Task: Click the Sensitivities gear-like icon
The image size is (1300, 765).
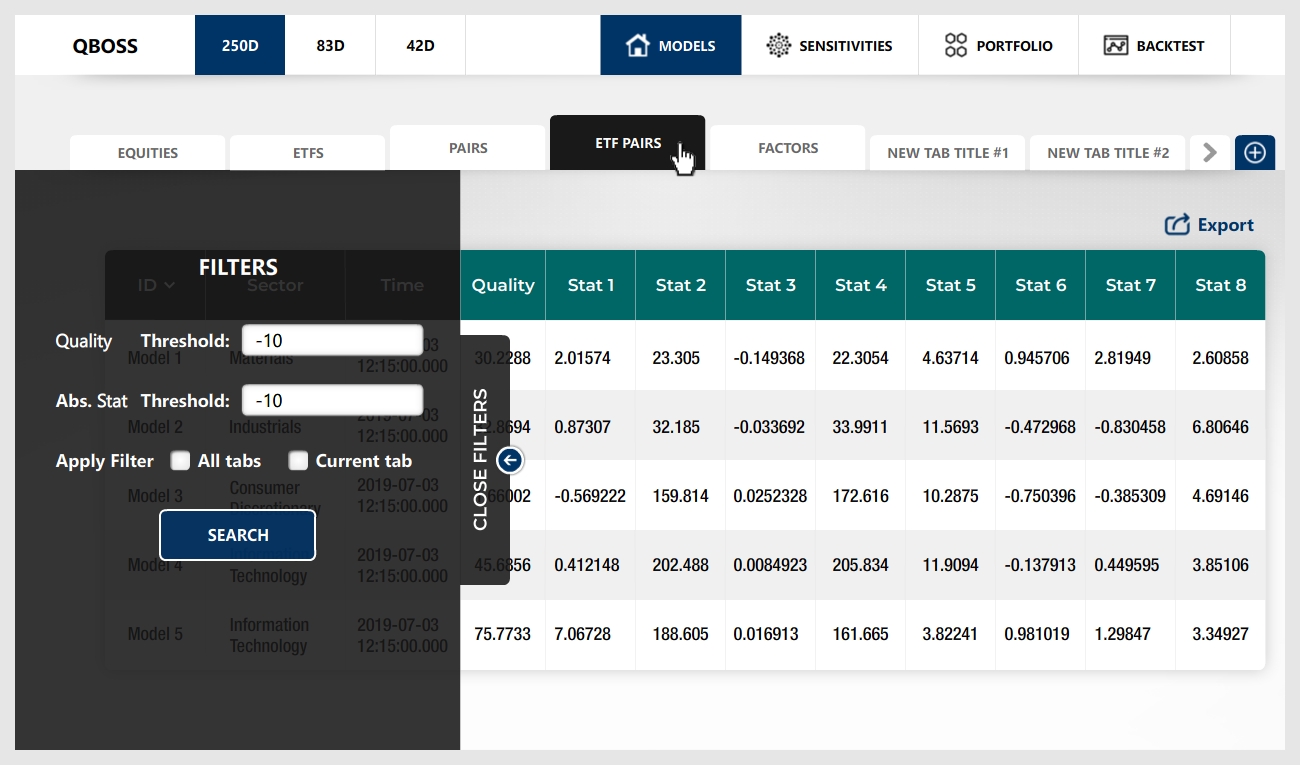Action: click(778, 45)
